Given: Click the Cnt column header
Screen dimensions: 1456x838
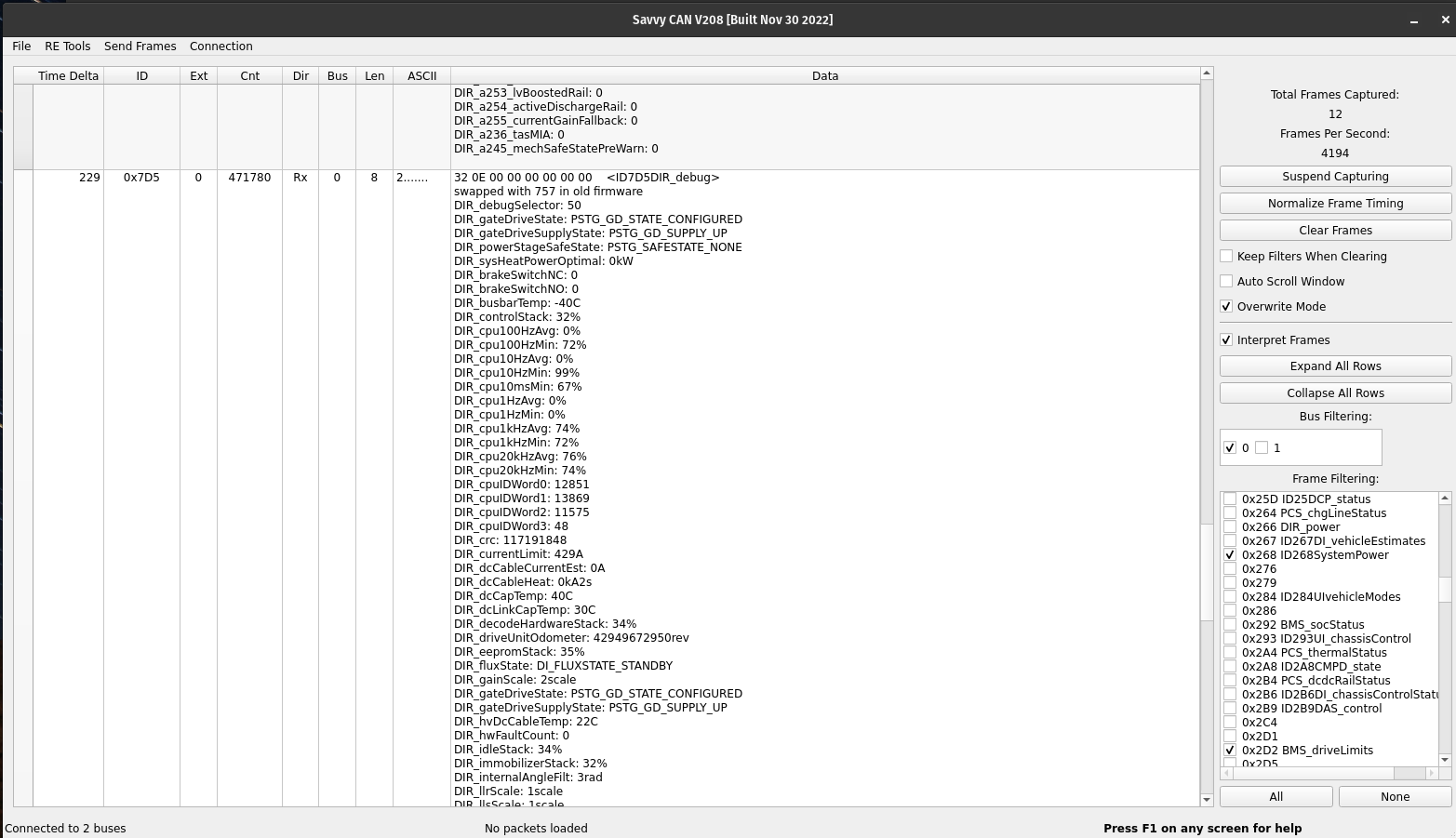Looking at the screenshot, I should click(249, 76).
